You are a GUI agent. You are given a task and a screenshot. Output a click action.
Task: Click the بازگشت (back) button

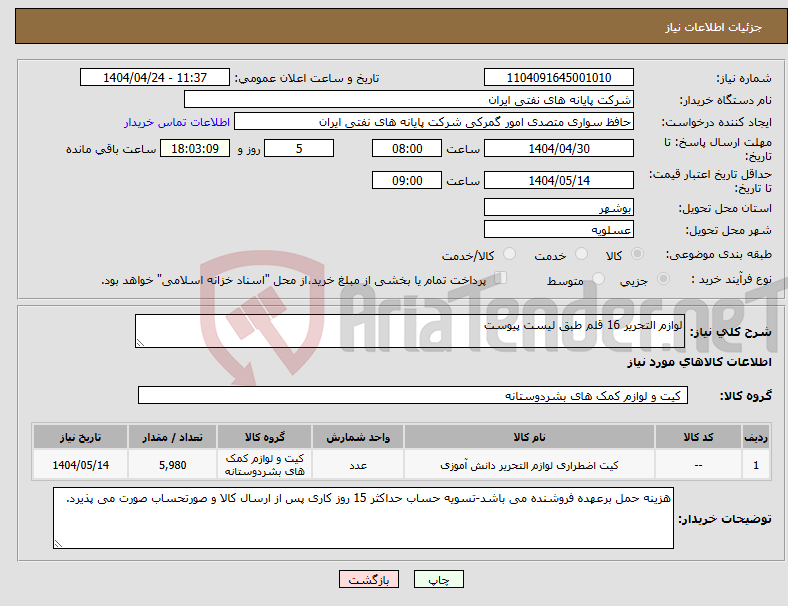369,579
